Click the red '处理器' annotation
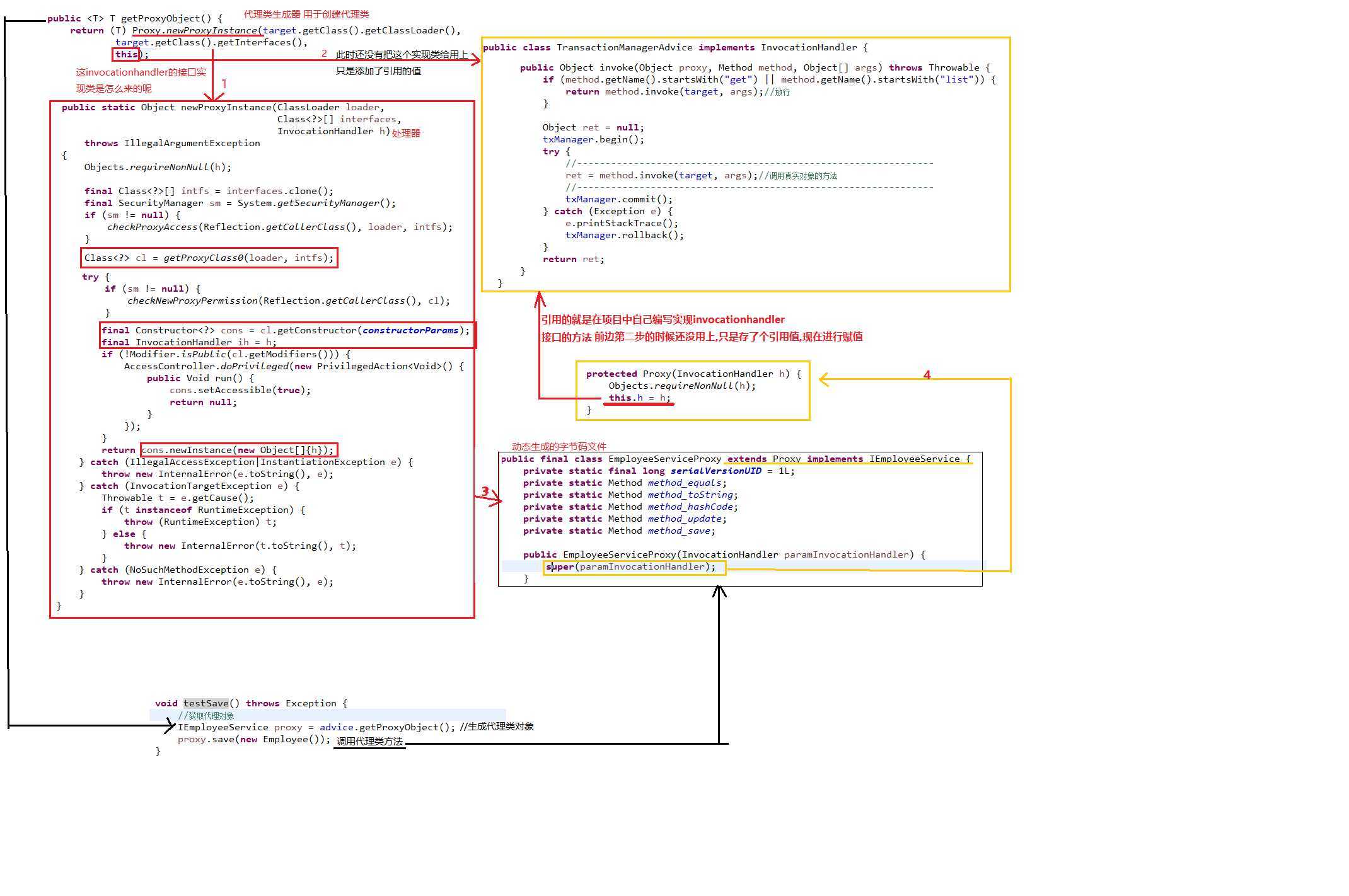The height and width of the screenshot is (896, 1349). [406, 133]
